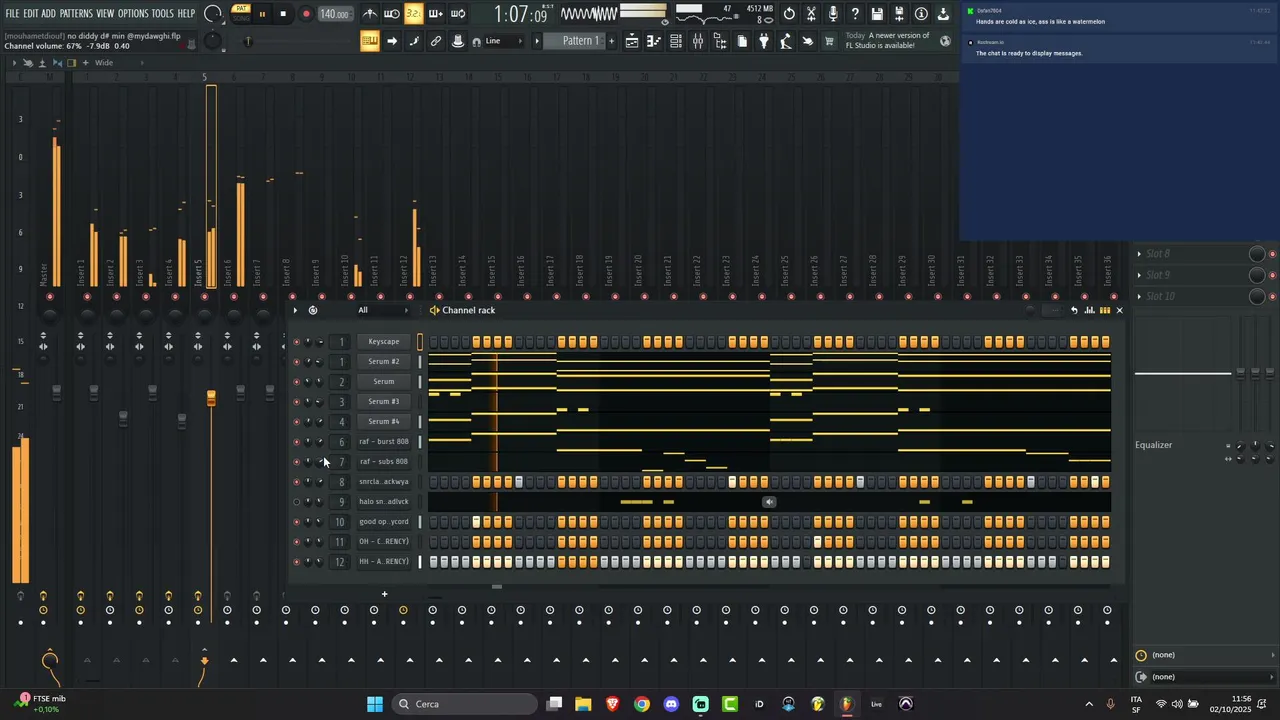
Task: Expand the channel rack menu arrow
Action: (295, 310)
